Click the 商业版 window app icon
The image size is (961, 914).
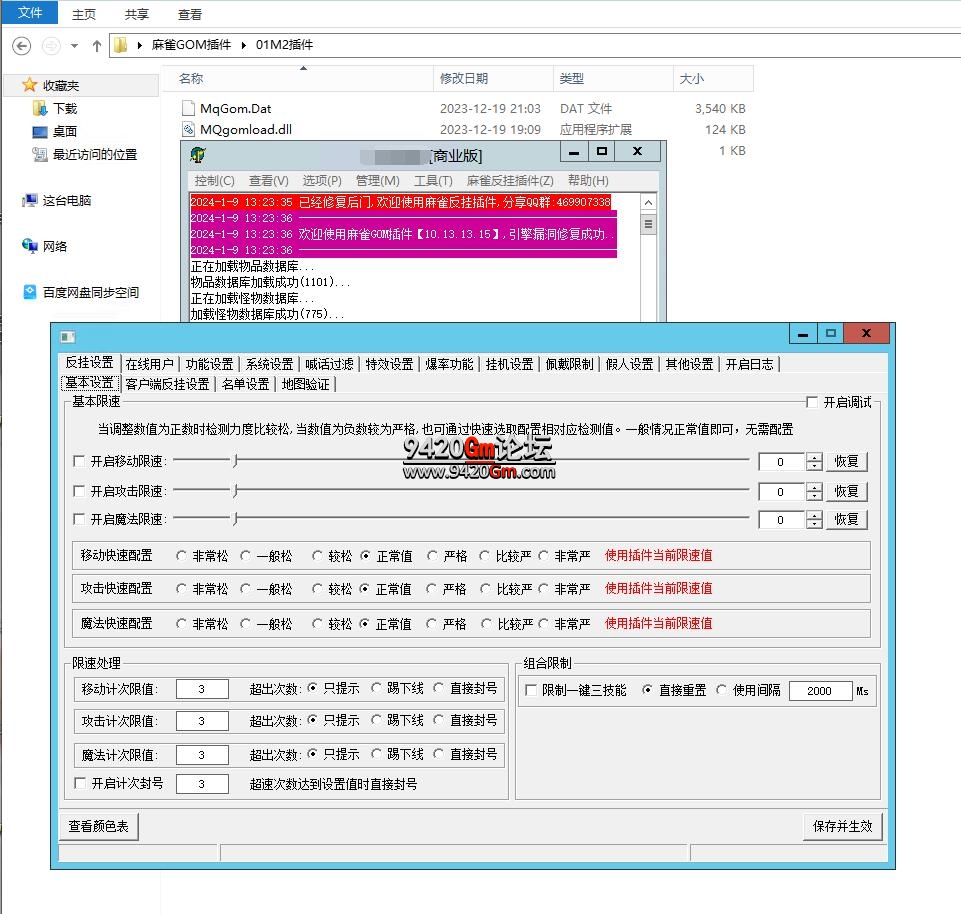pyautogui.click(x=198, y=155)
